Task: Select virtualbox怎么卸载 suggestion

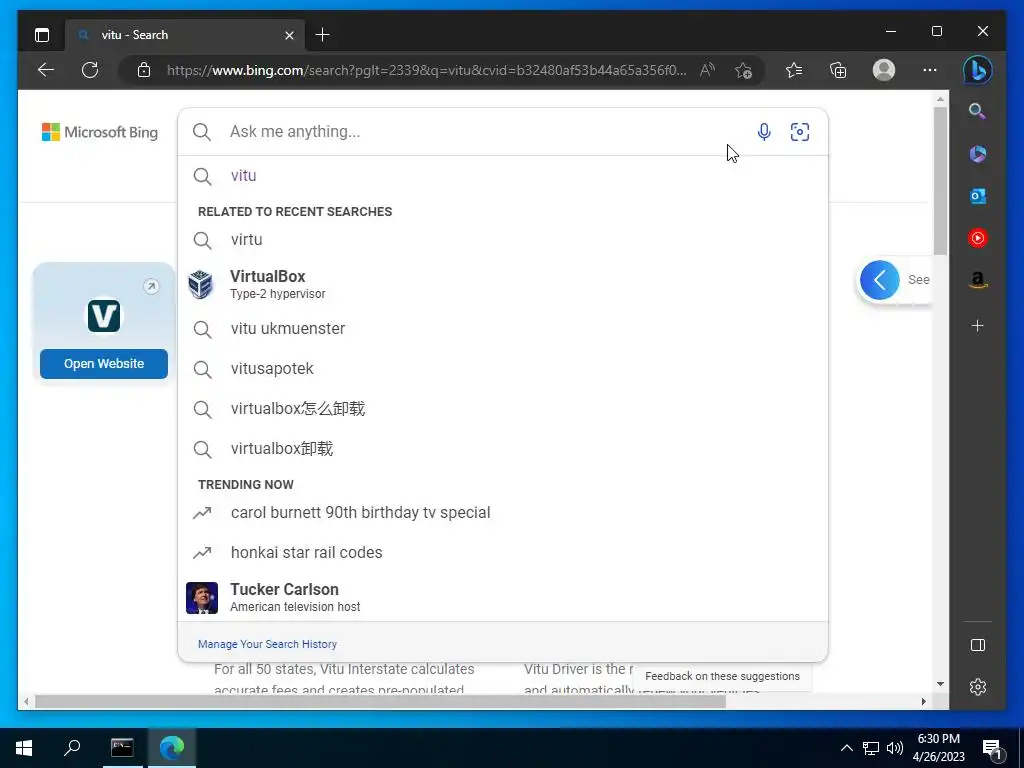Action: 503,409
